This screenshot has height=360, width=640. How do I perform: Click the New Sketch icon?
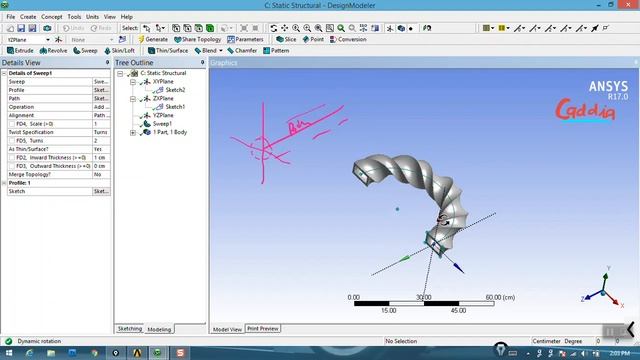(x=122, y=40)
